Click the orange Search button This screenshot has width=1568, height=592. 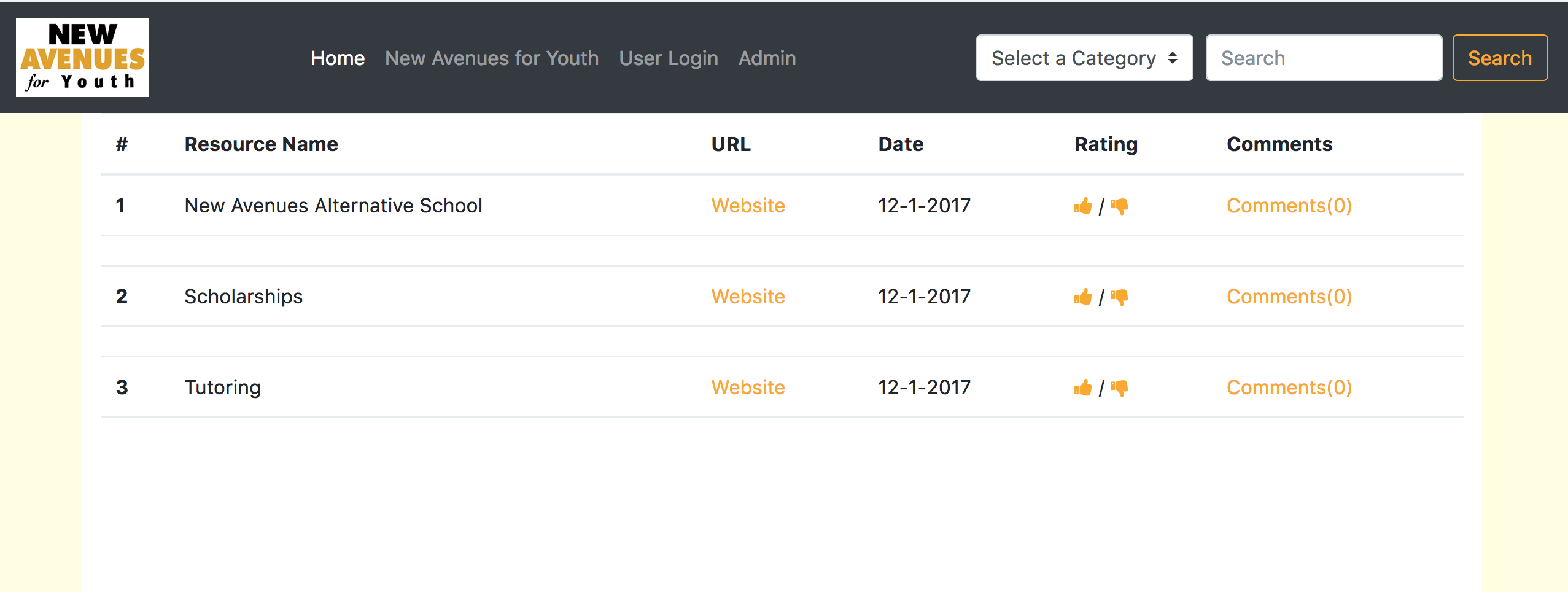(x=1500, y=58)
